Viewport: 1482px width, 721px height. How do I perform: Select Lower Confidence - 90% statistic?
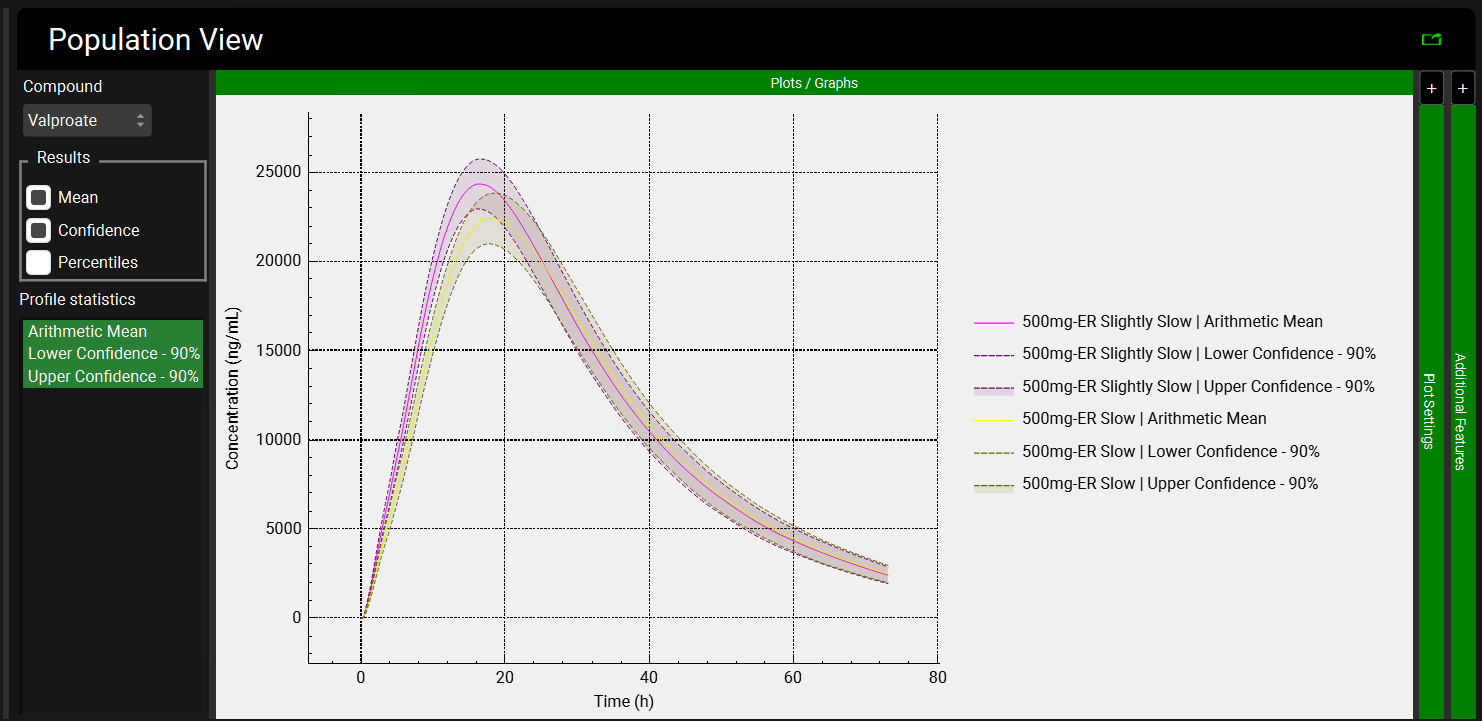tap(114, 354)
